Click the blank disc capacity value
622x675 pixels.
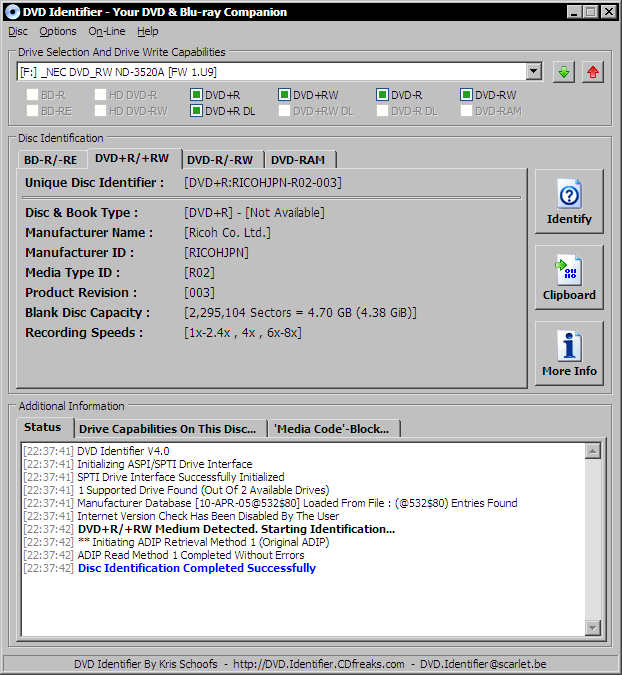click(x=300, y=313)
